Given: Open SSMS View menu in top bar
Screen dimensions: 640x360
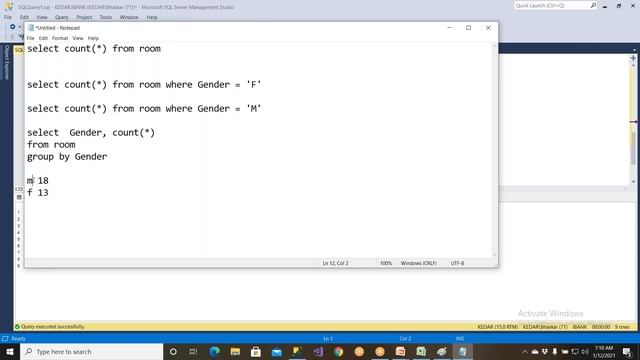Looking at the screenshot, I should click(x=42, y=17).
